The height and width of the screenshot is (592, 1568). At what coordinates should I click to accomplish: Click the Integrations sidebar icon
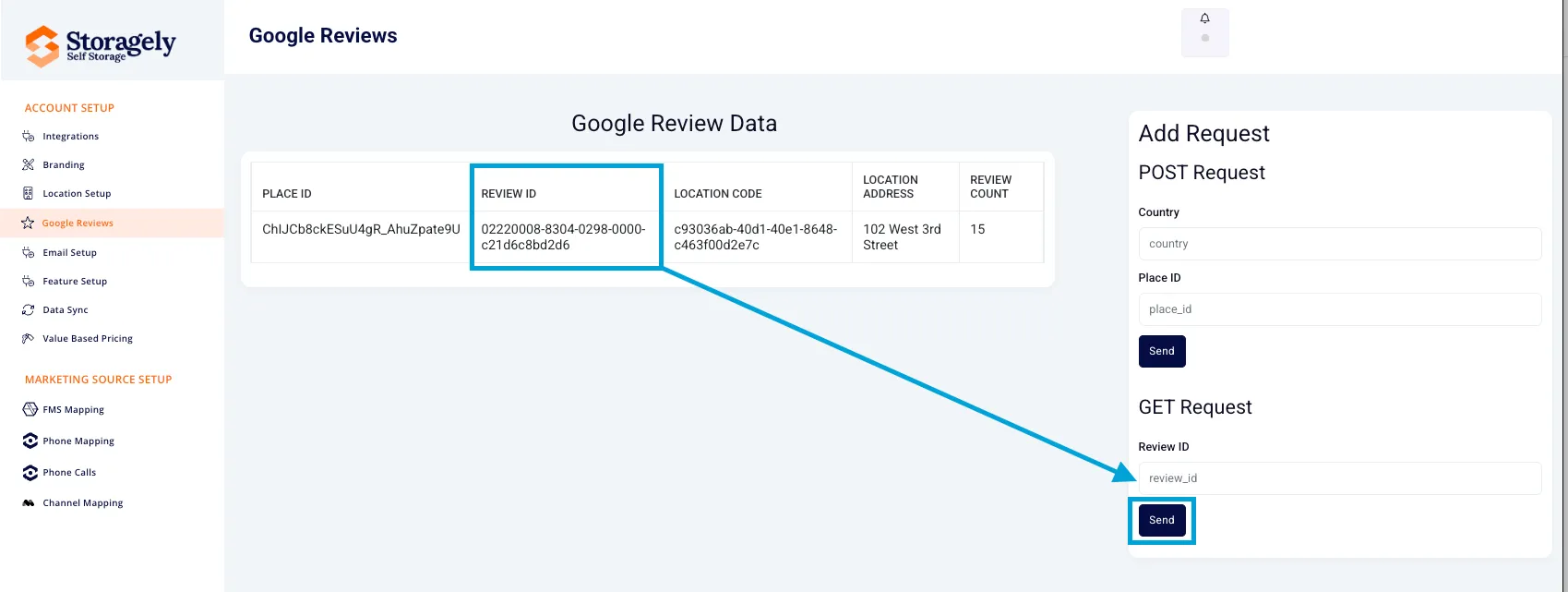[29, 137]
